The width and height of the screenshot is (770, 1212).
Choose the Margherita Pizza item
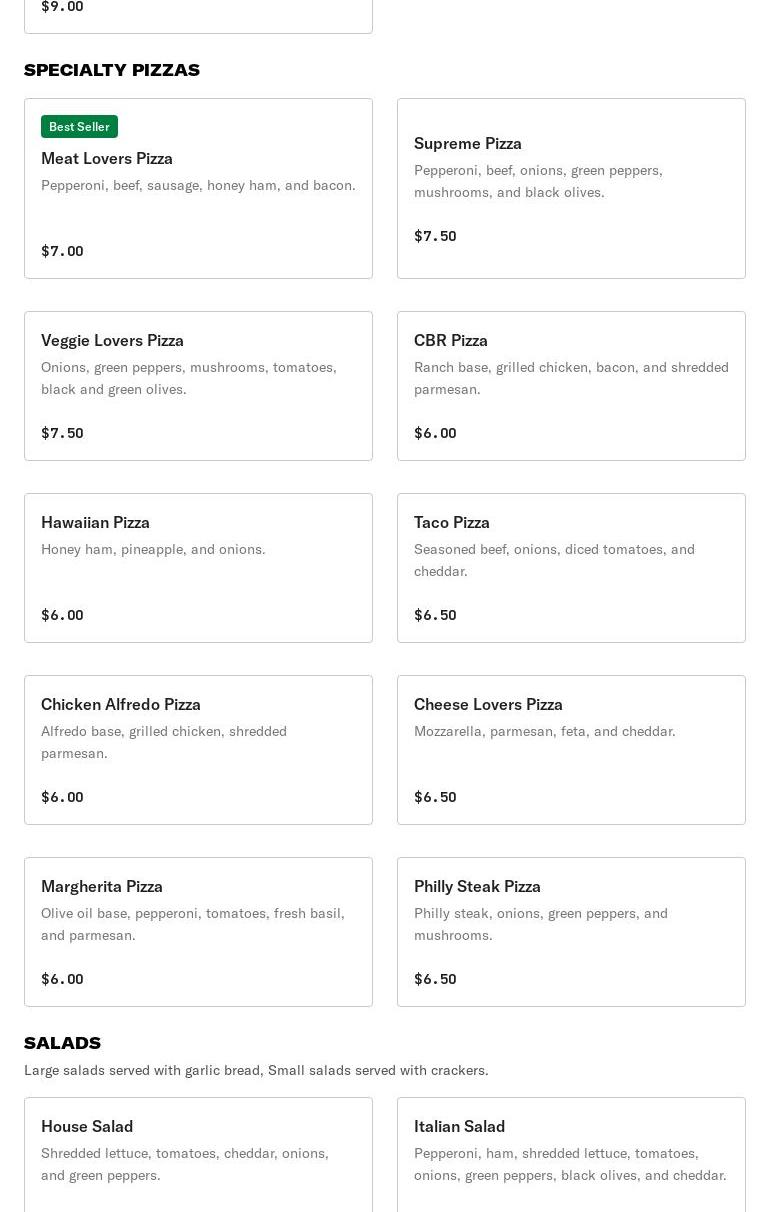(x=198, y=931)
